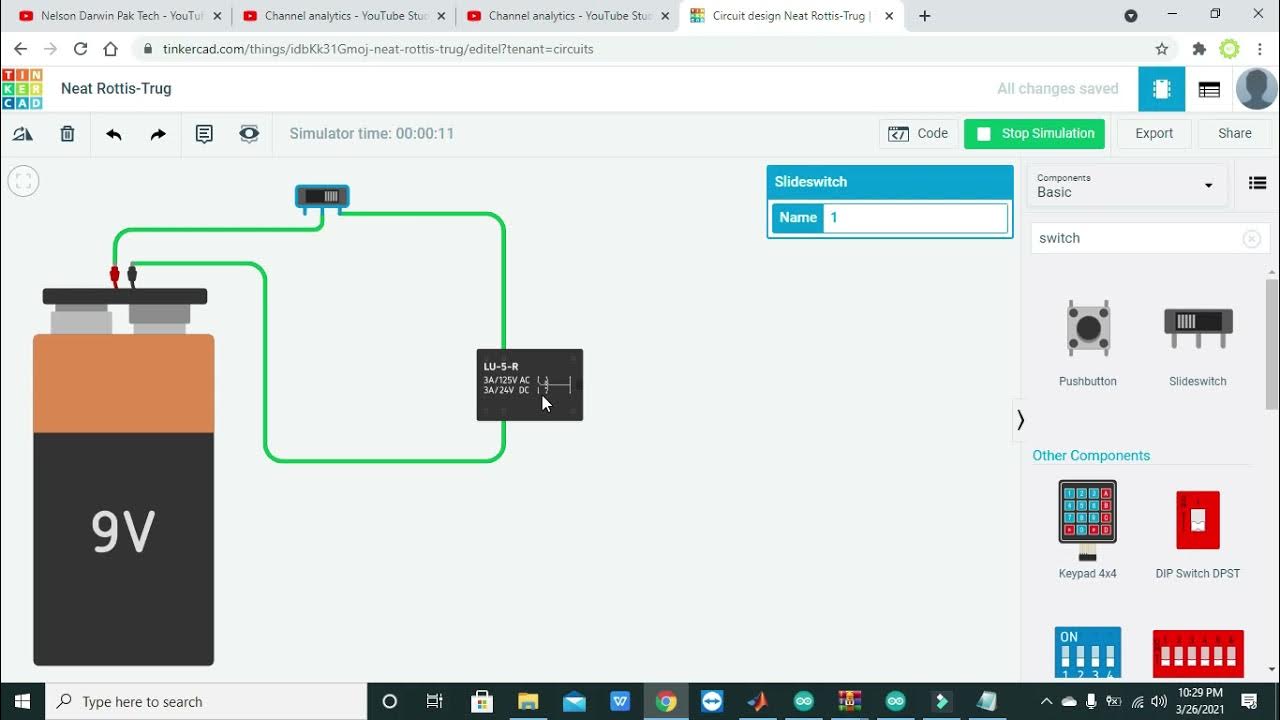Open the notes tool
The width and height of the screenshot is (1280, 720).
pos(204,134)
